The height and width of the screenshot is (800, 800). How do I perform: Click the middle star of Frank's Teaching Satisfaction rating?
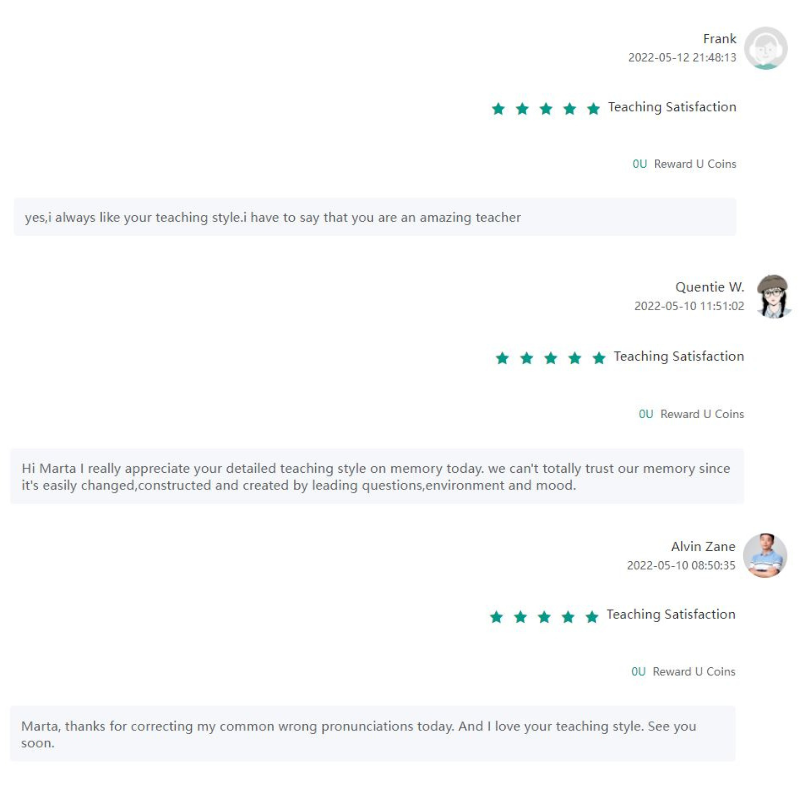point(546,108)
